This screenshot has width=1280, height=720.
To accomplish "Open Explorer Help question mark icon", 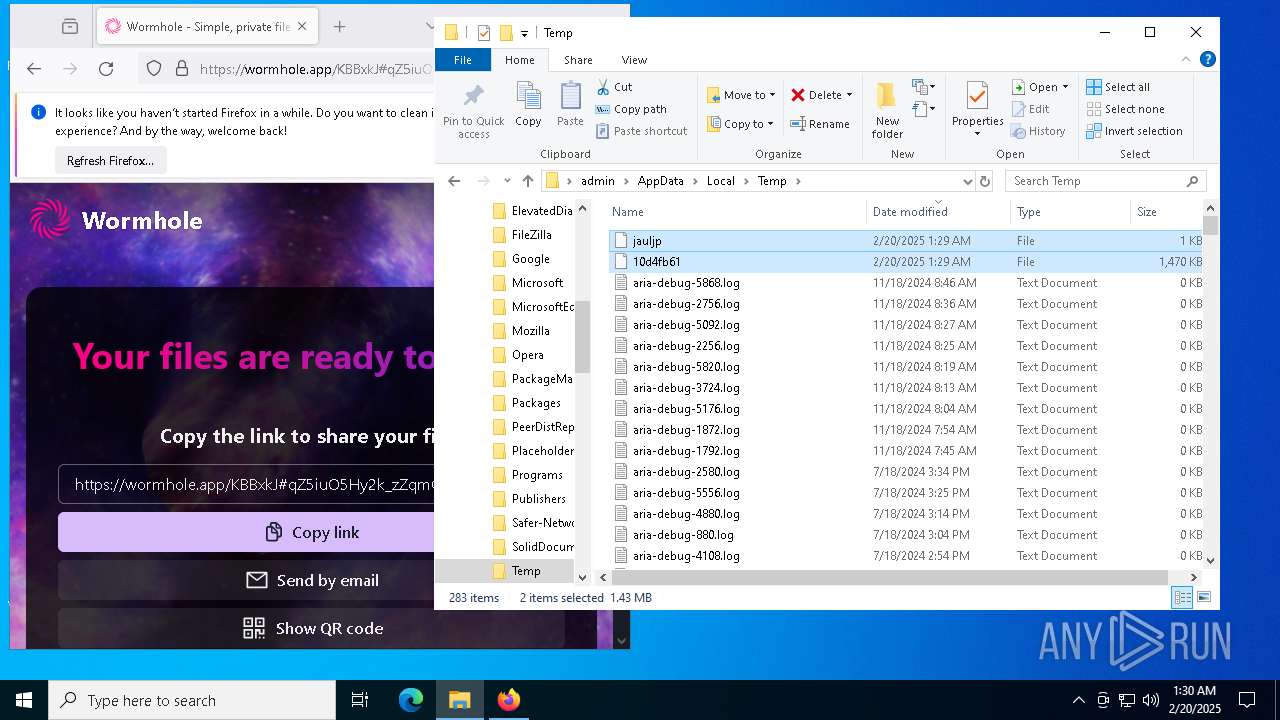I will point(1208,60).
